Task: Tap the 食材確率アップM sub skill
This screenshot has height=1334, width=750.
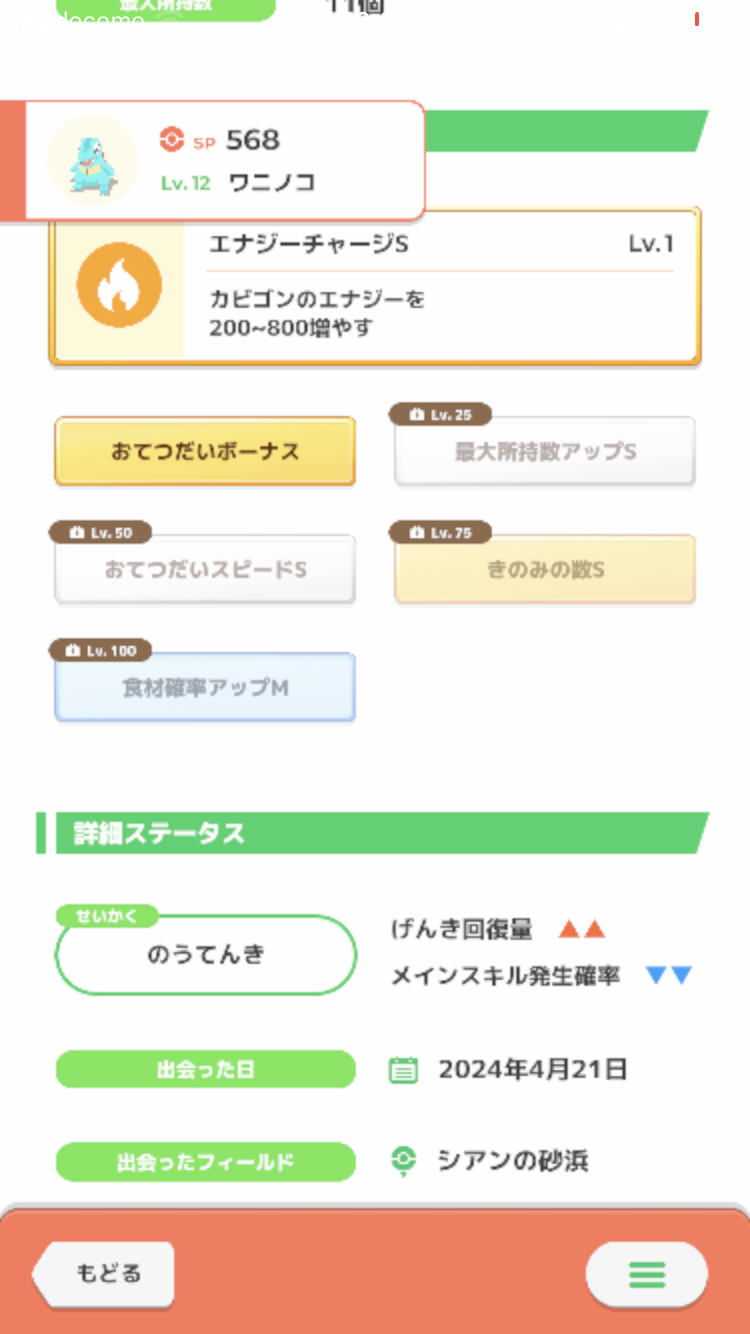Action: point(205,688)
